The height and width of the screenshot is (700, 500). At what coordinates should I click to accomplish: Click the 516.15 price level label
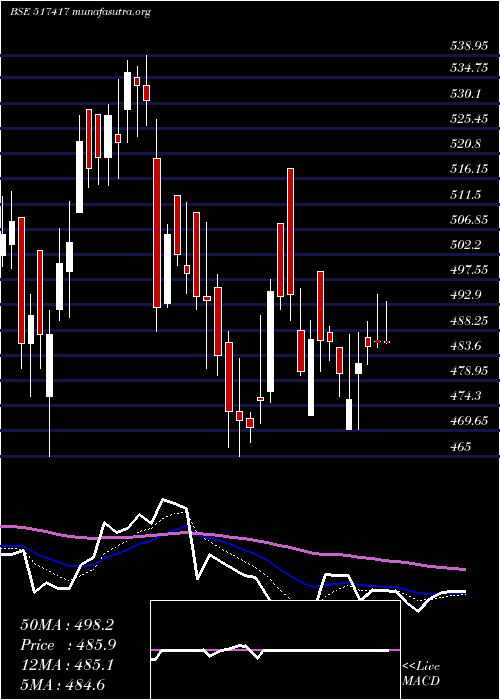[x=469, y=169]
